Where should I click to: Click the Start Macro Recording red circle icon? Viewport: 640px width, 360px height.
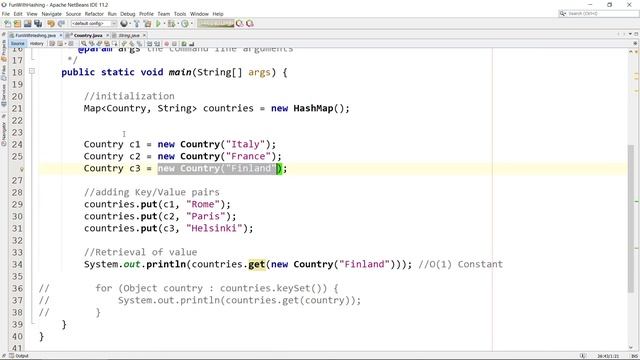(167, 43)
